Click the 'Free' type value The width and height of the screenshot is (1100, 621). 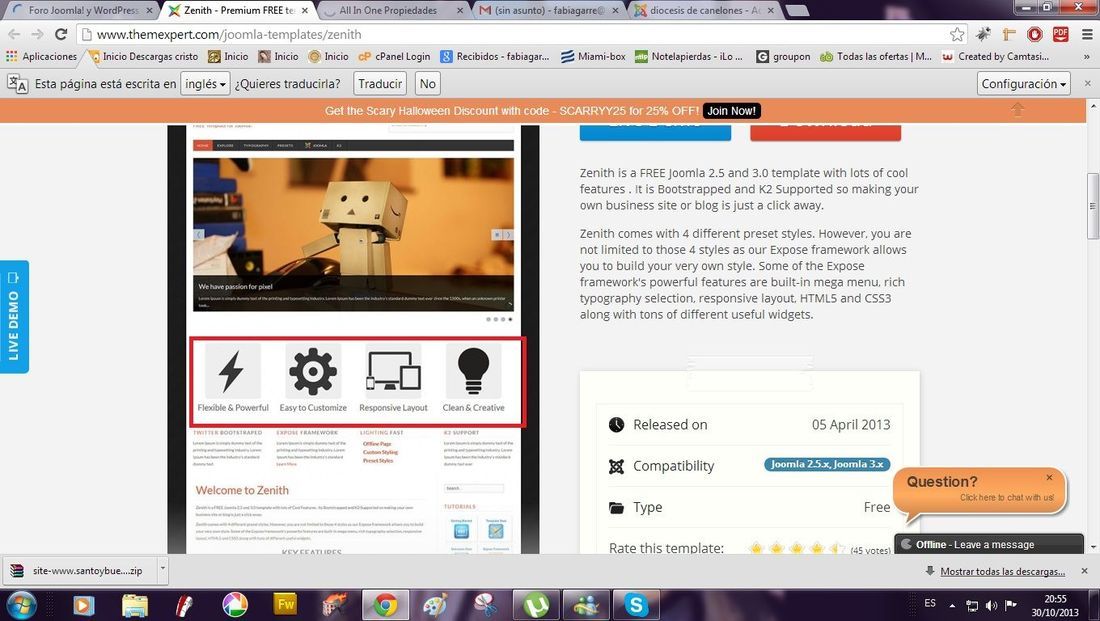click(x=877, y=507)
